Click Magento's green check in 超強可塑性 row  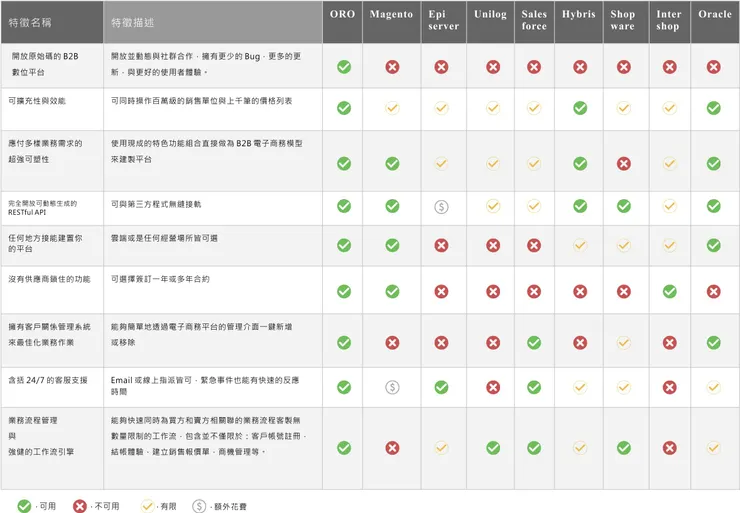point(392,164)
